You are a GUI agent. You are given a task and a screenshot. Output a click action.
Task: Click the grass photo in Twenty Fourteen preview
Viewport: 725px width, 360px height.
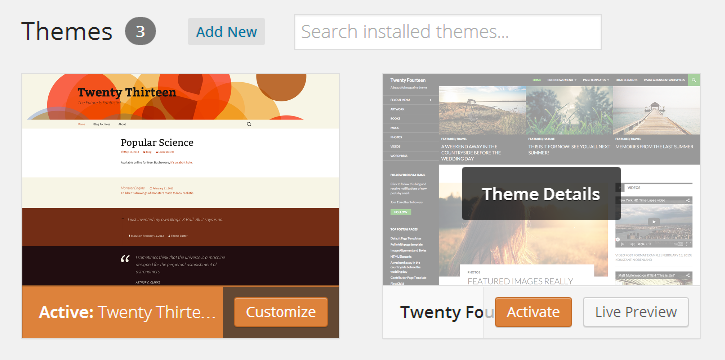(569, 110)
